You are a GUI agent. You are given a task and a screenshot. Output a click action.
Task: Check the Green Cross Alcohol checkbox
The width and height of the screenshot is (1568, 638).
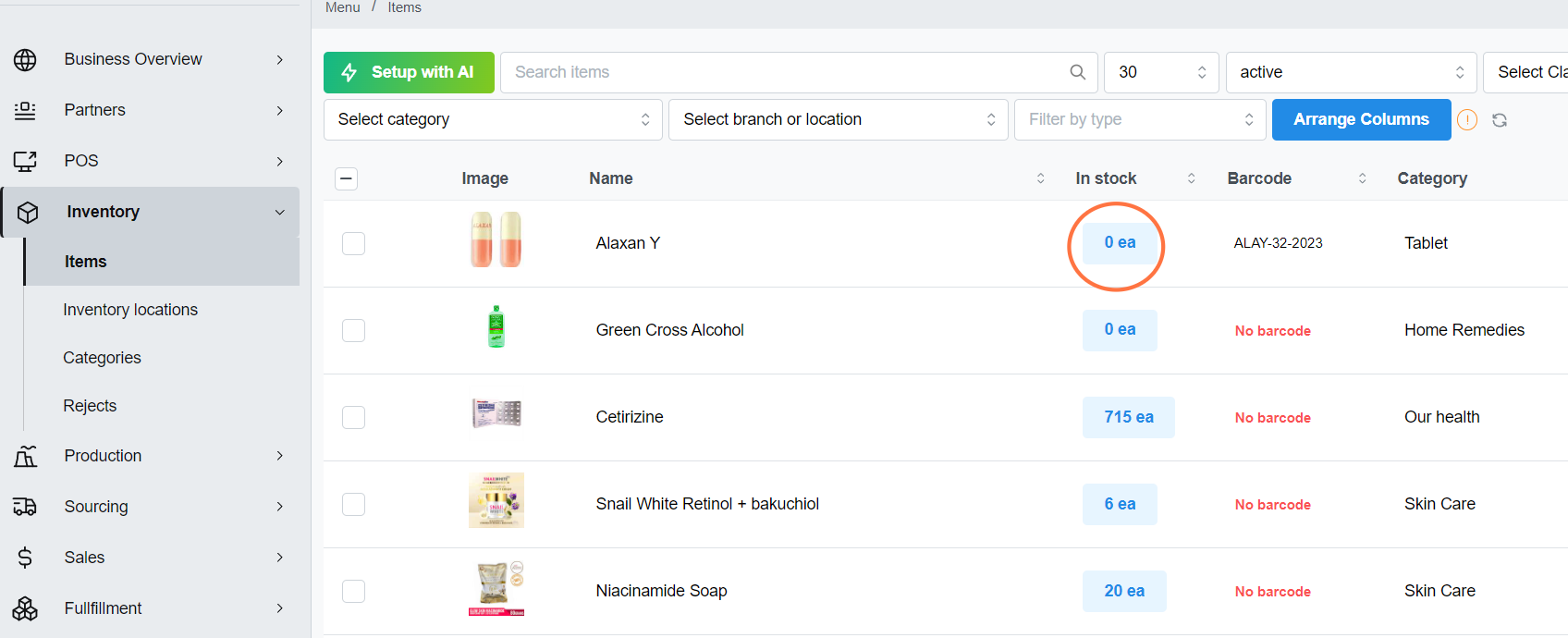coord(353,330)
